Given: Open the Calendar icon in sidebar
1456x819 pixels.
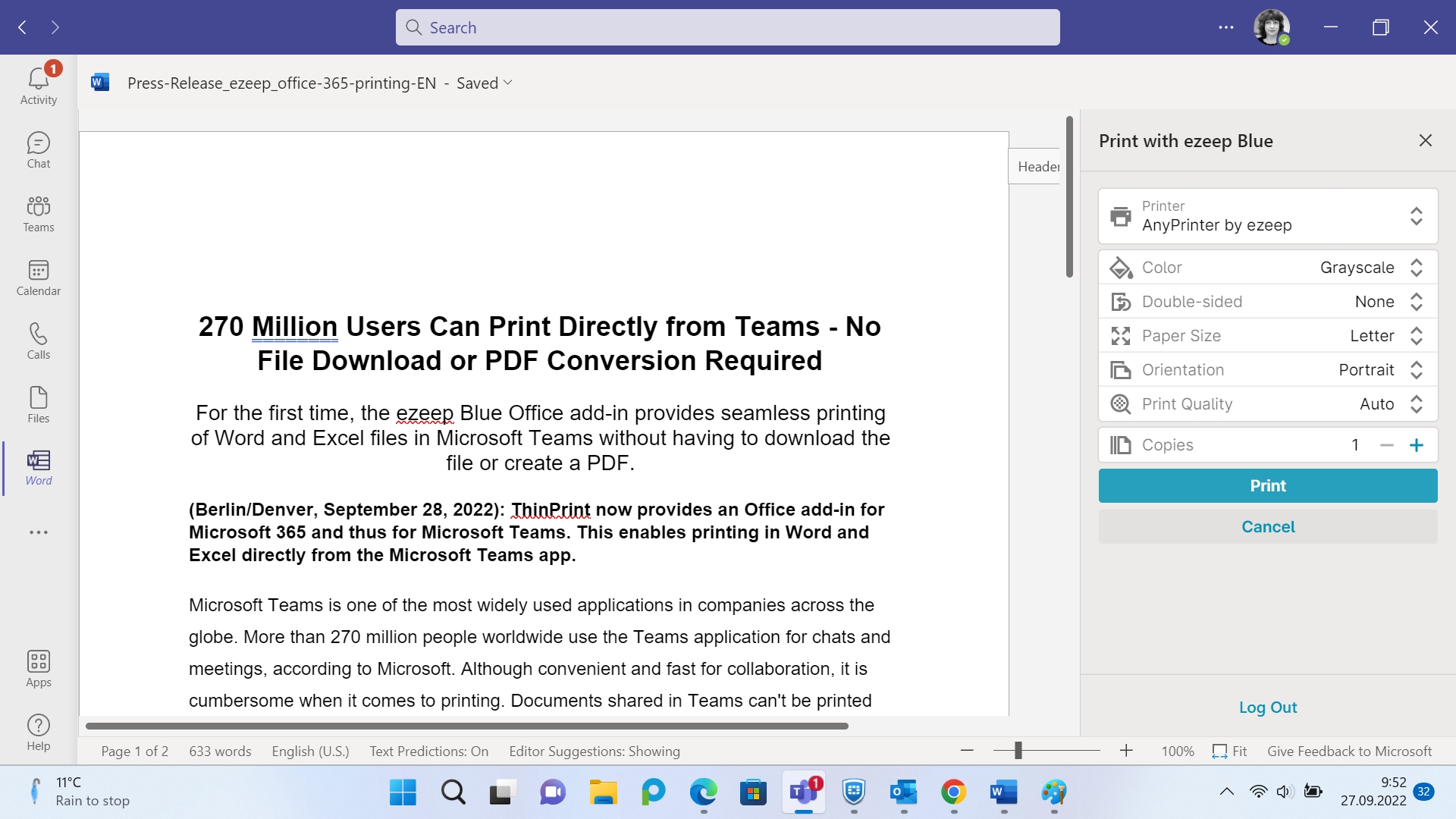Looking at the screenshot, I should click(38, 275).
